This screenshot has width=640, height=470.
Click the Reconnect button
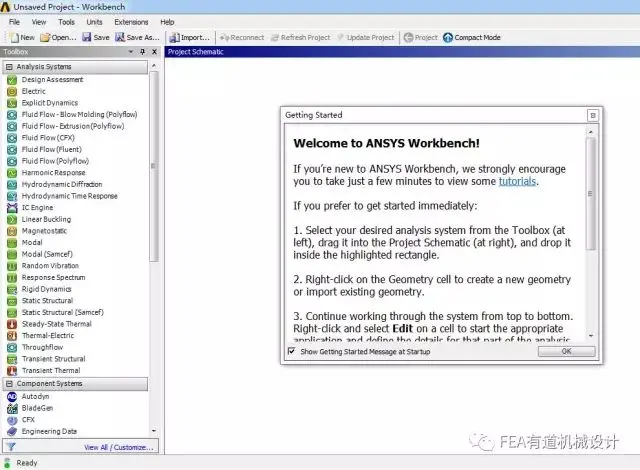pos(242,38)
